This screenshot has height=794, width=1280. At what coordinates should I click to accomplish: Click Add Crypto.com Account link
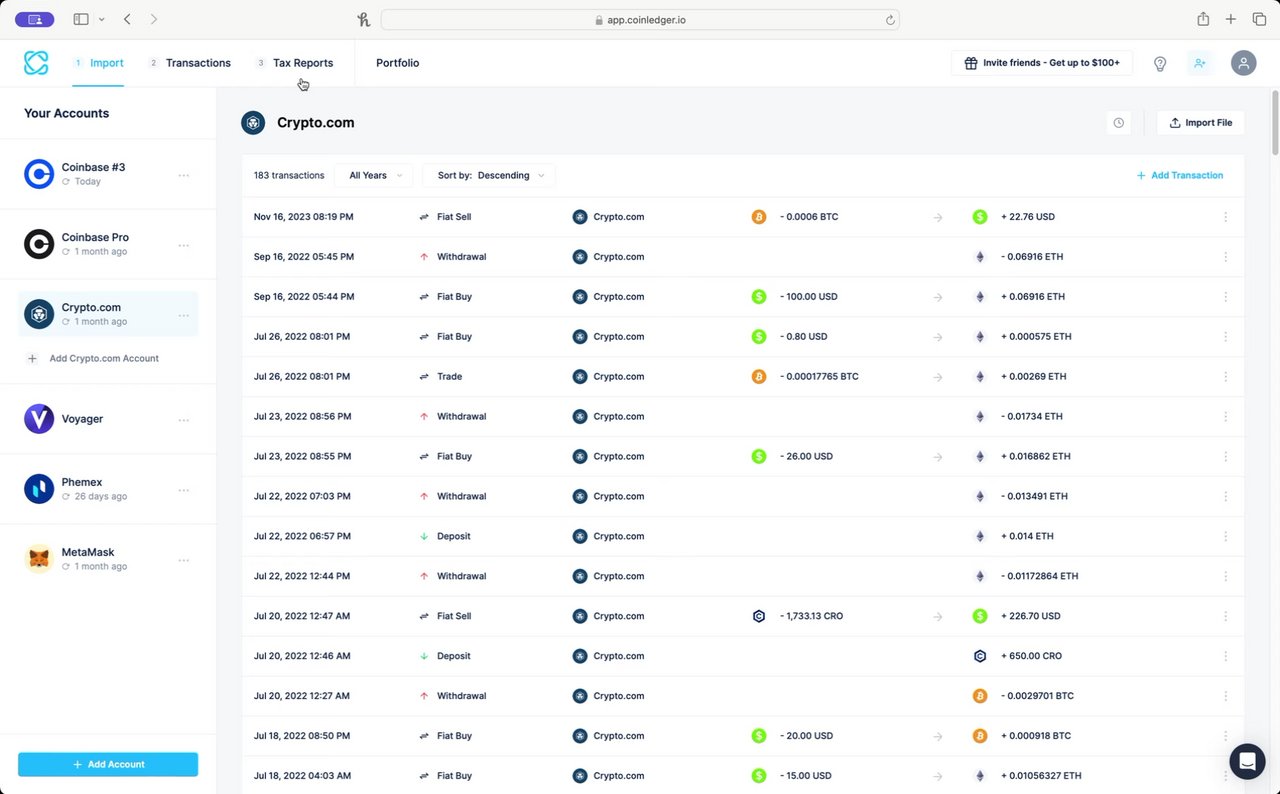pos(93,358)
